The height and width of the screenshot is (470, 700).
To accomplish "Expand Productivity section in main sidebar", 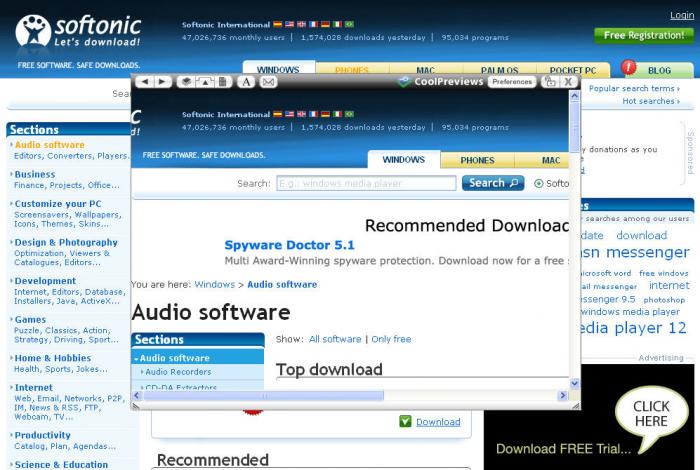I will point(42,435).
